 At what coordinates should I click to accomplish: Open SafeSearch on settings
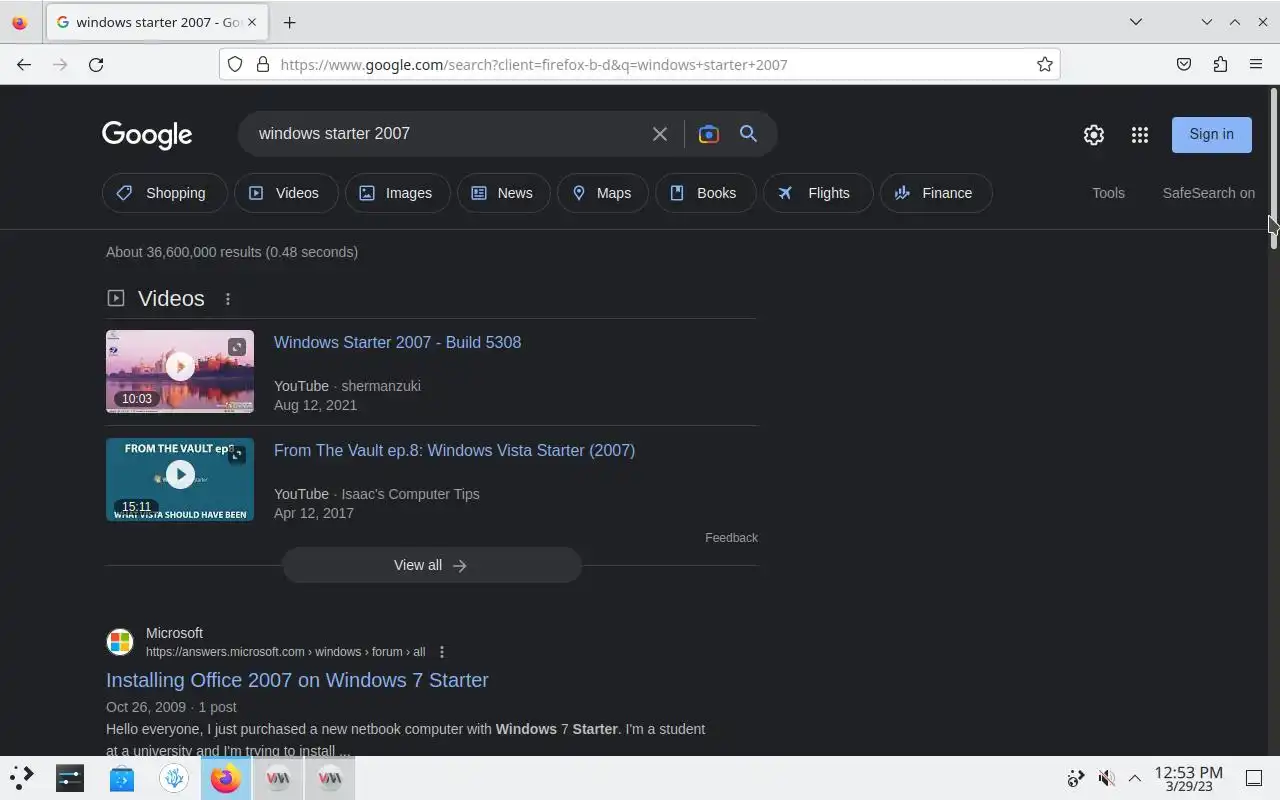(x=1208, y=193)
